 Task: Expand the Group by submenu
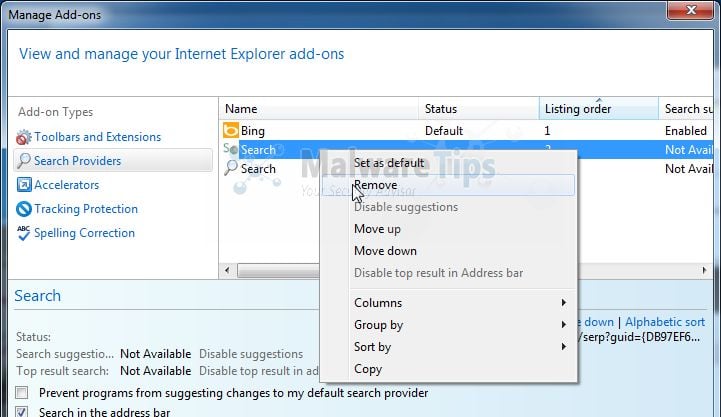click(460, 325)
